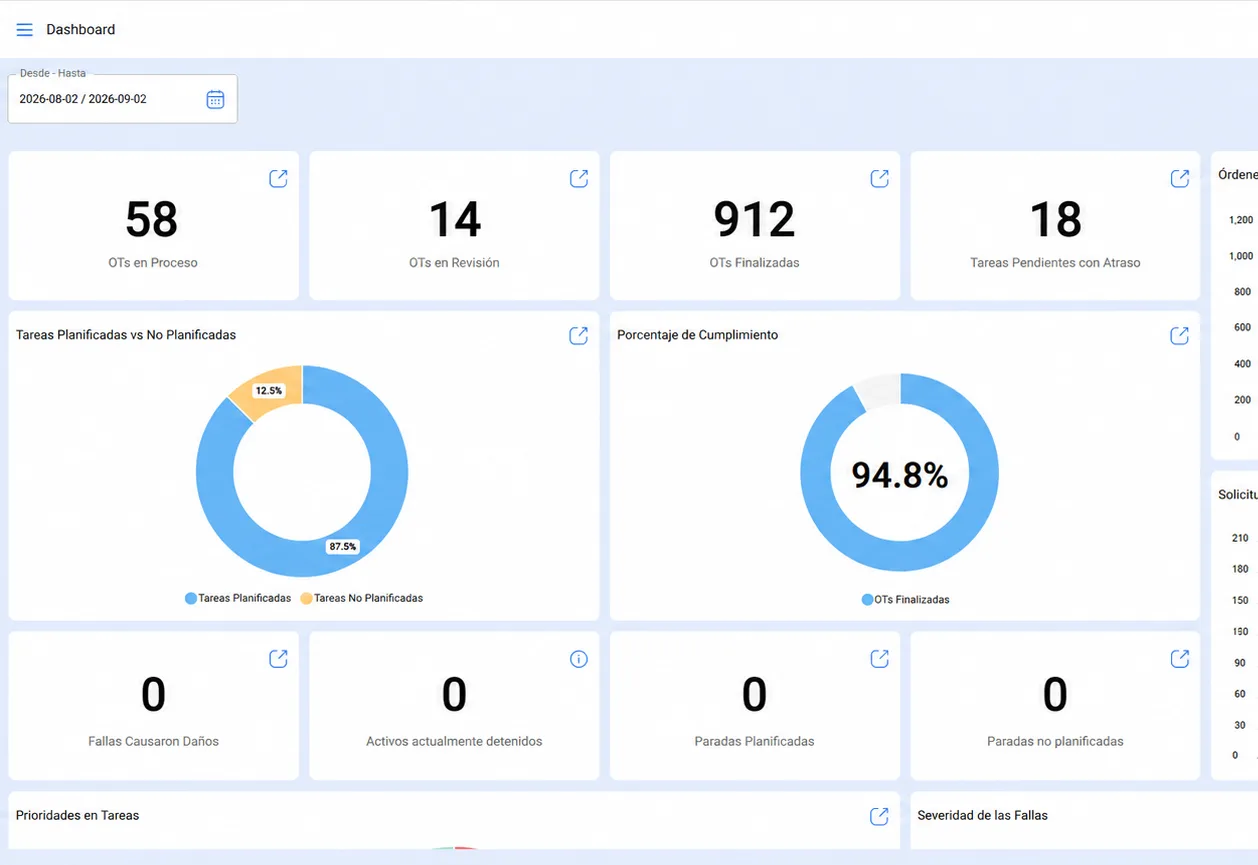Open details for OTs en Proceso card
The height and width of the screenshot is (865, 1258).
tap(278, 178)
